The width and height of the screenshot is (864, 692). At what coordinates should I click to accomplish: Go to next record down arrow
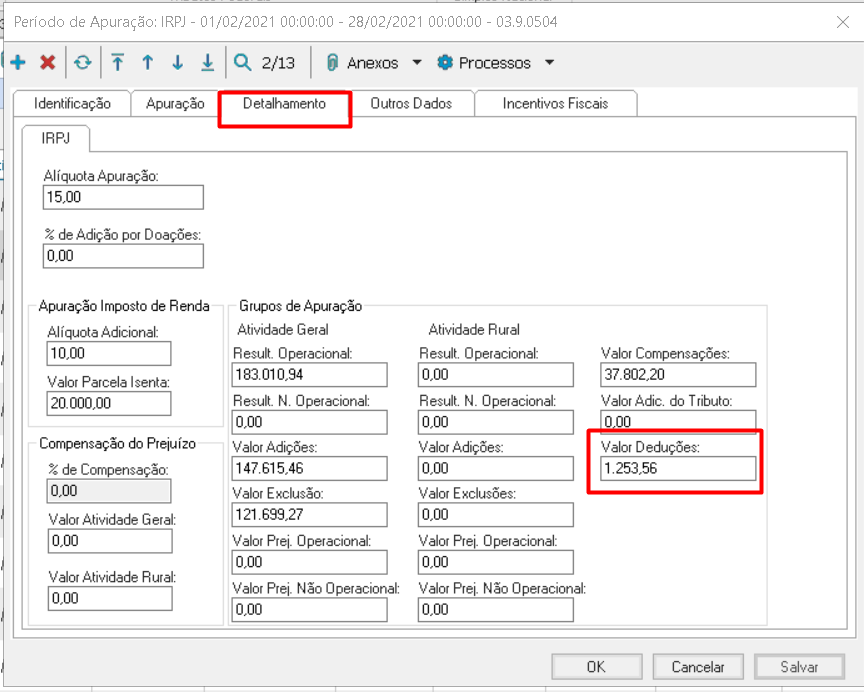pos(177,62)
